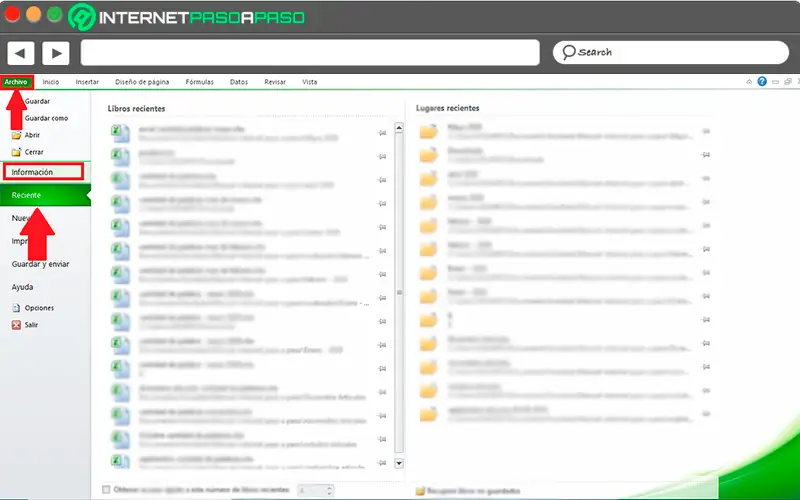Minimize the ribbon with the caret icon
Viewport: 800px width, 500px height.
pyautogui.click(x=749, y=82)
